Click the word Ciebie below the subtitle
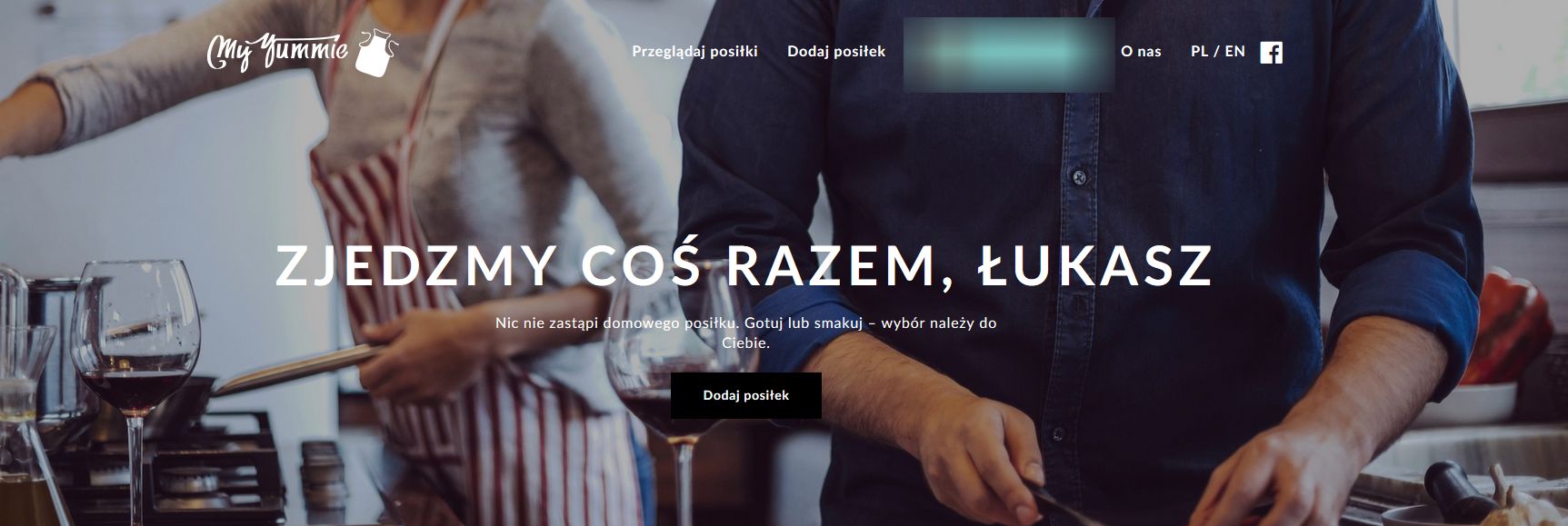Screen dimensions: 1568x526 point(746,343)
